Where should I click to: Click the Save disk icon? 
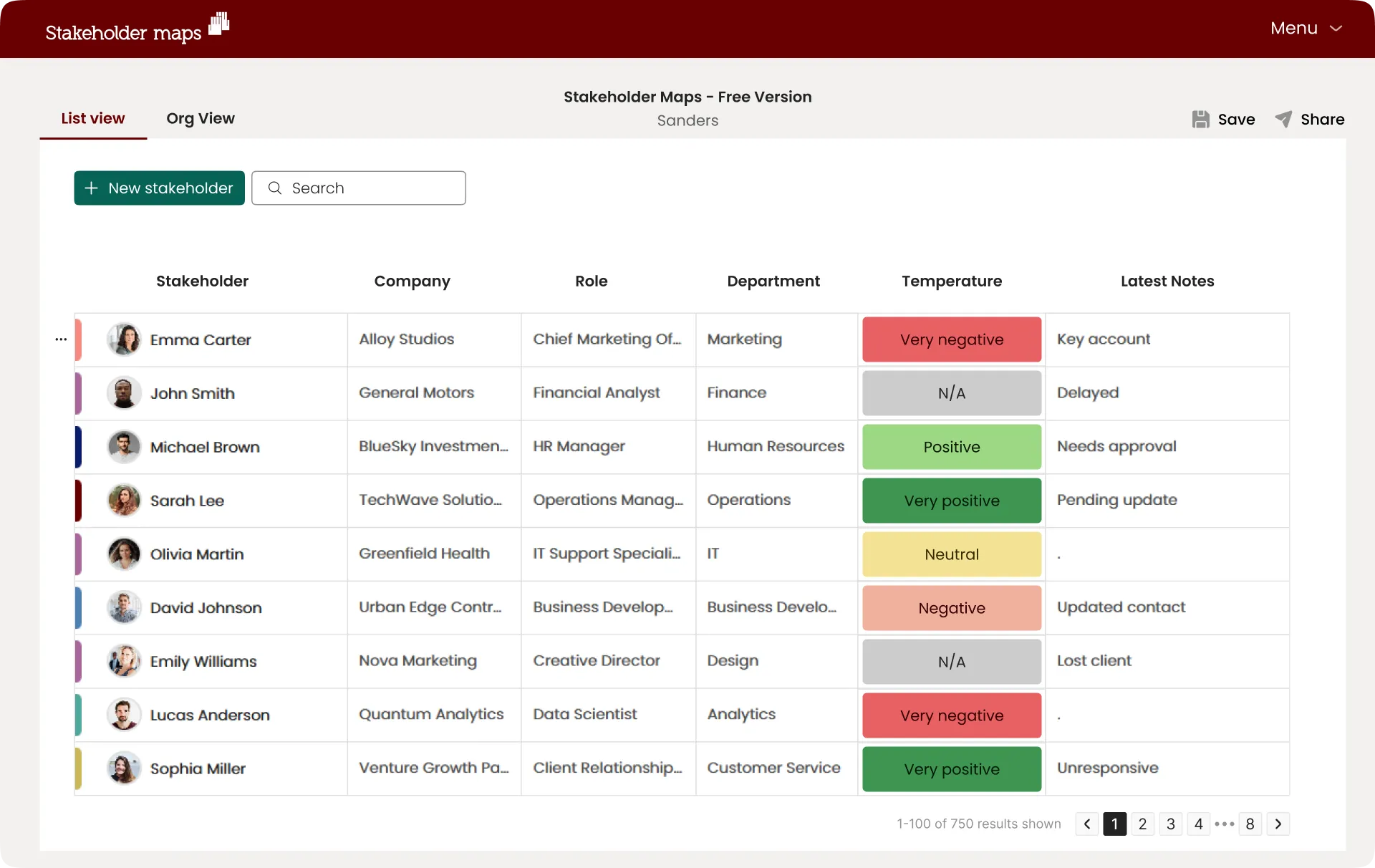(1200, 120)
